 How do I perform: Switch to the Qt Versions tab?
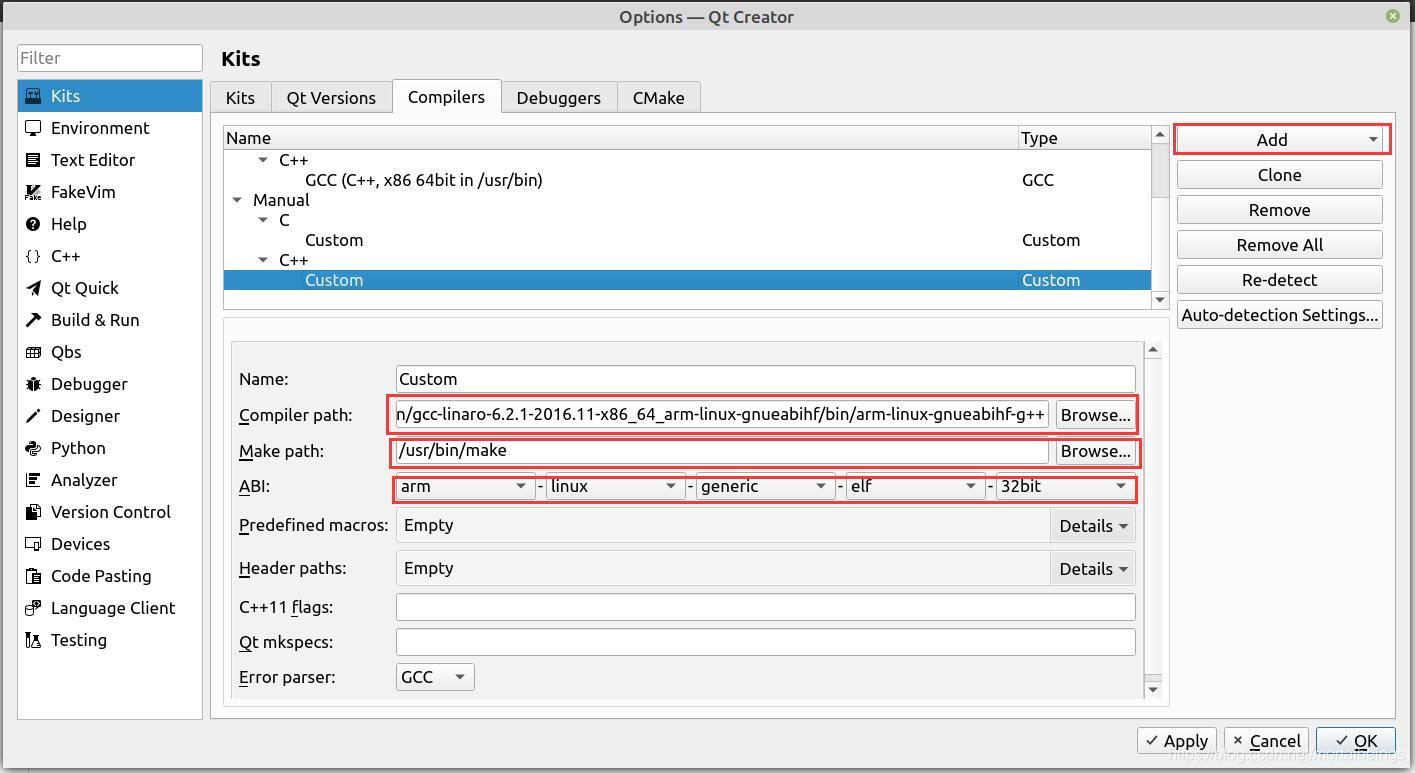point(331,97)
